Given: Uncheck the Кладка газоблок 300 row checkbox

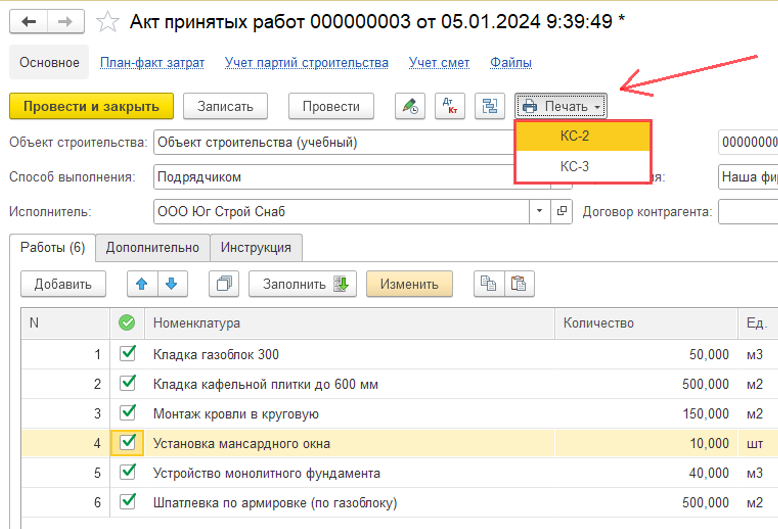Looking at the screenshot, I should 127,354.
